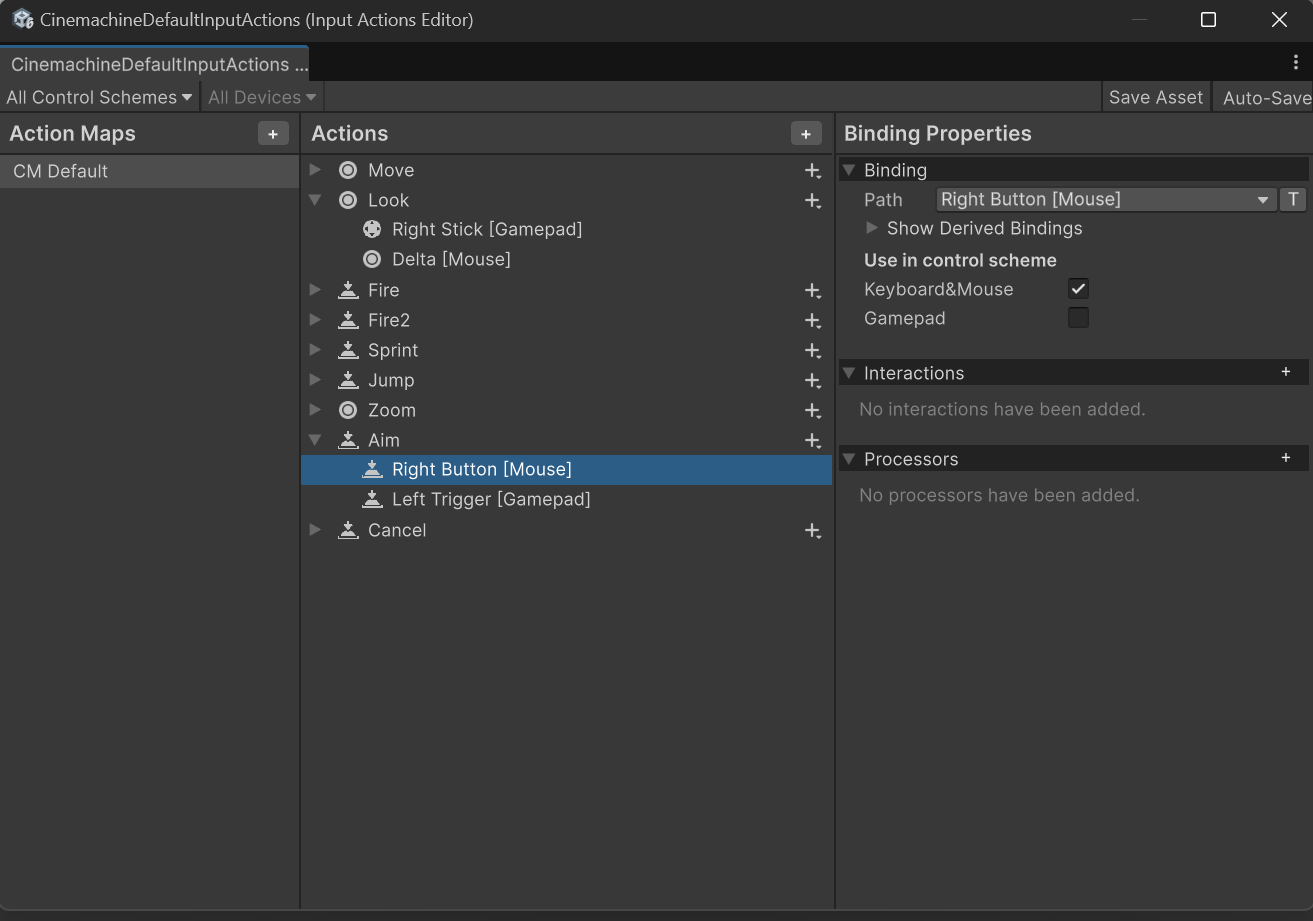Uncheck the Keyboard&Mouse control scheme
The width and height of the screenshot is (1313, 921).
(1078, 289)
